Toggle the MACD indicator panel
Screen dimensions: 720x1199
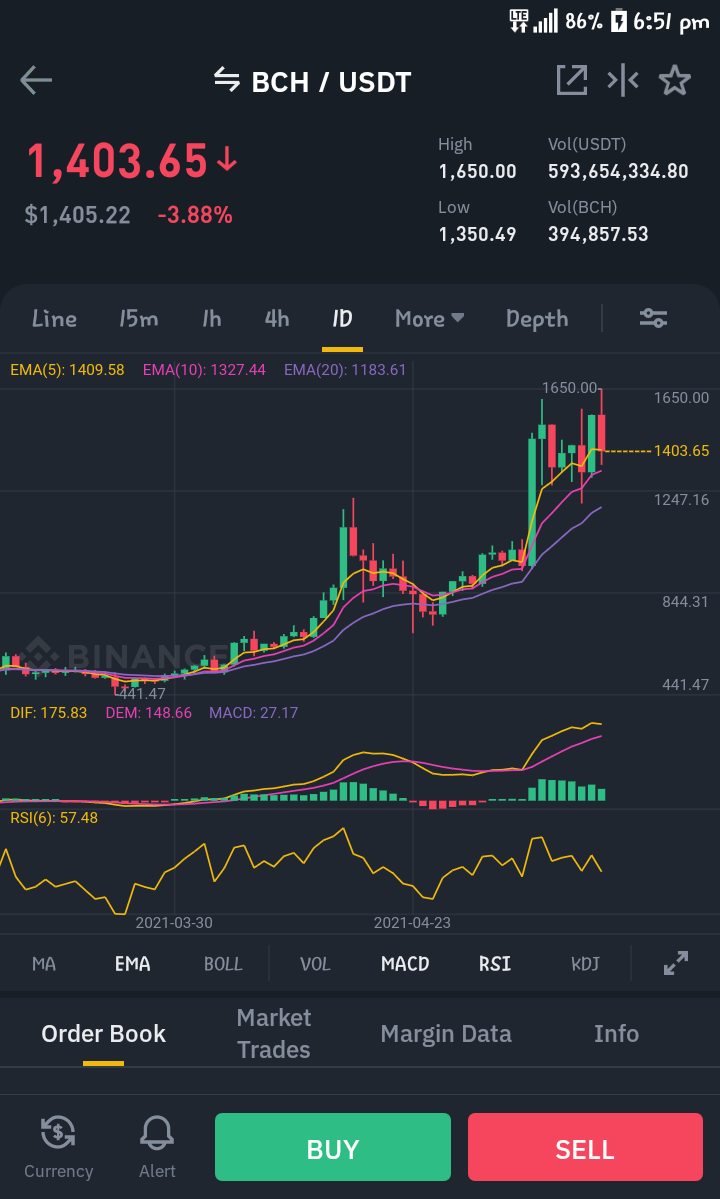click(405, 964)
